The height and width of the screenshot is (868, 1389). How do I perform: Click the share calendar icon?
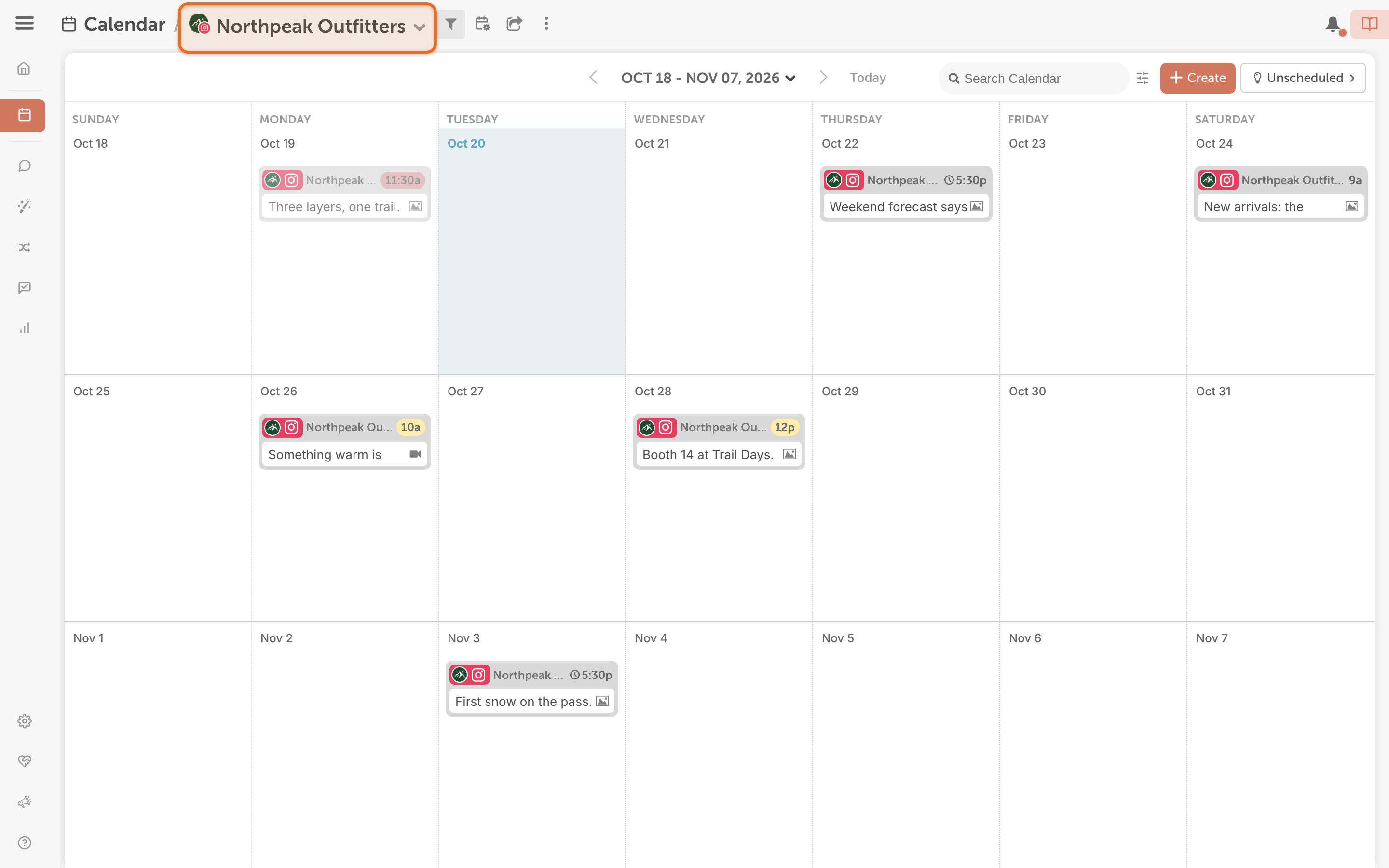click(514, 24)
